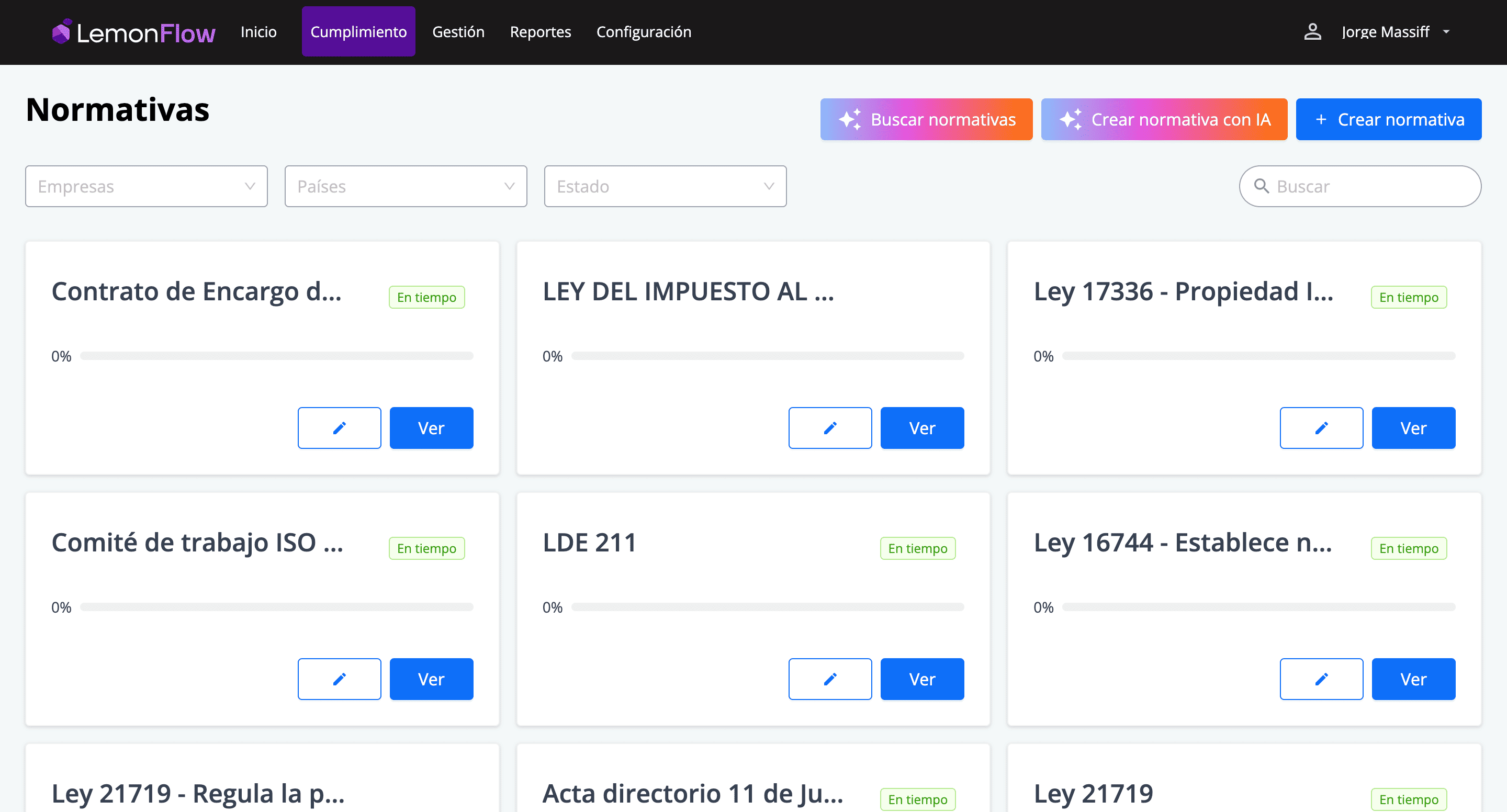
Task: Click Buscar normativas button
Action: click(926, 119)
